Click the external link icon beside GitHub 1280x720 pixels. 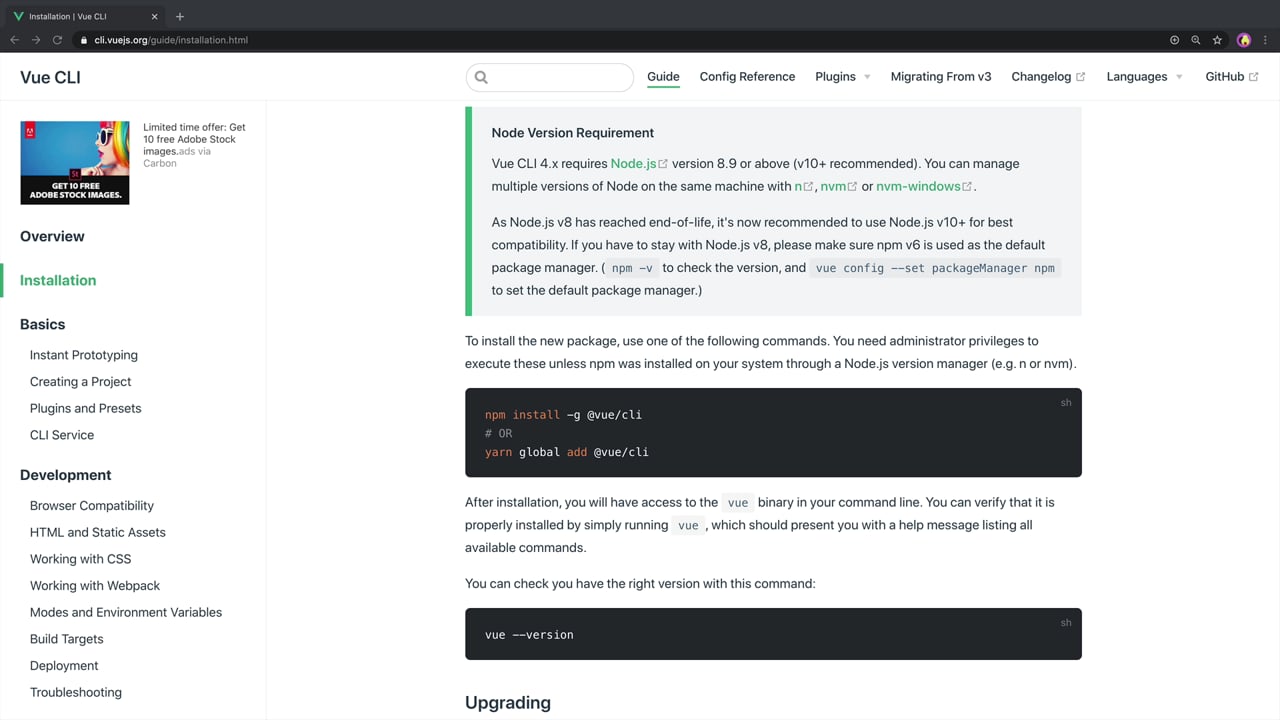(1253, 77)
